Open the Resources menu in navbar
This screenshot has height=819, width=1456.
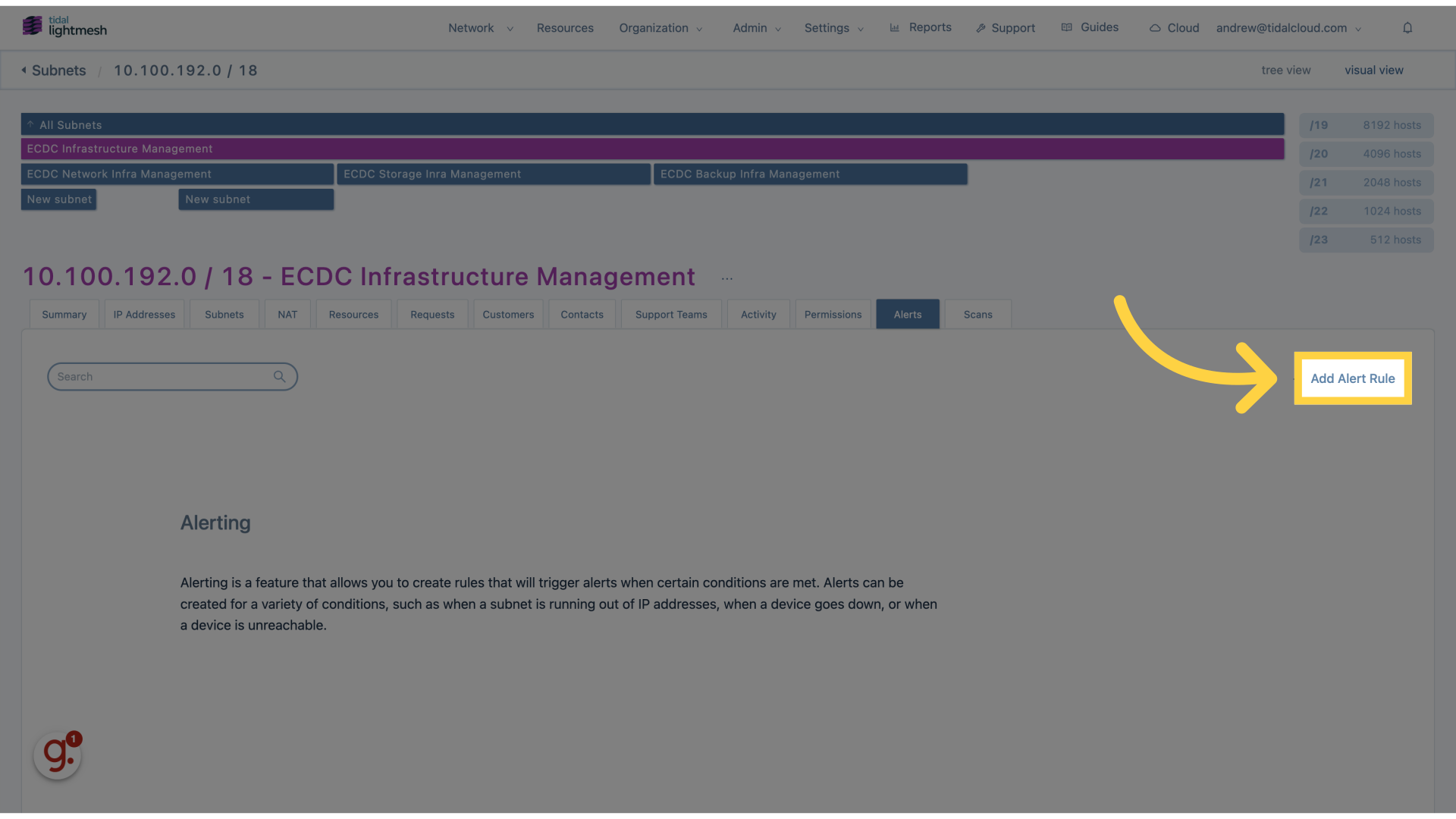click(x=565, y=28)
